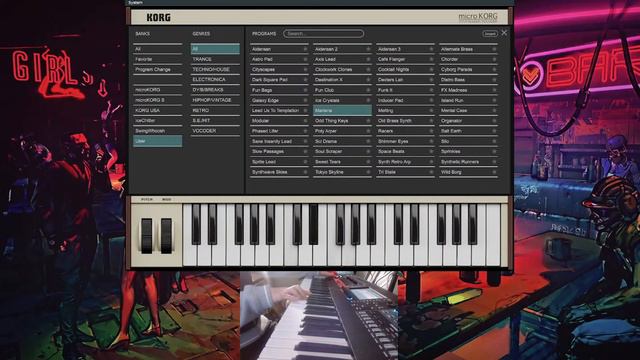
Task: Favorite the Island Run program
Action: 494,100
